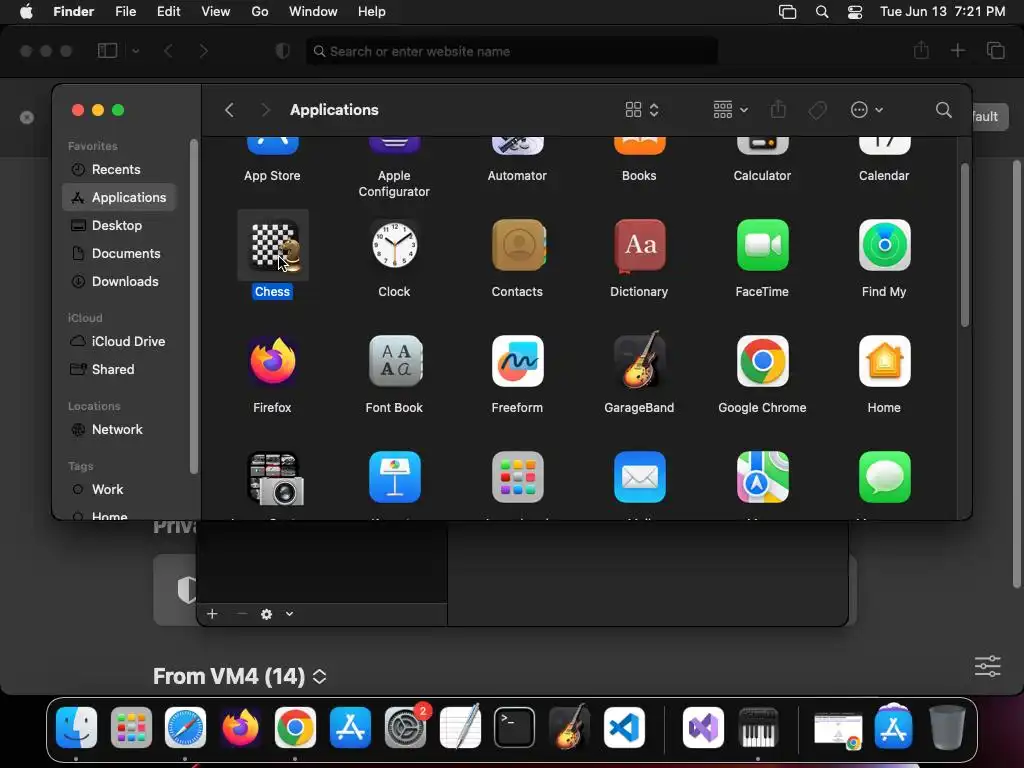Select Recents in Finder sidebar

(118, 169)
